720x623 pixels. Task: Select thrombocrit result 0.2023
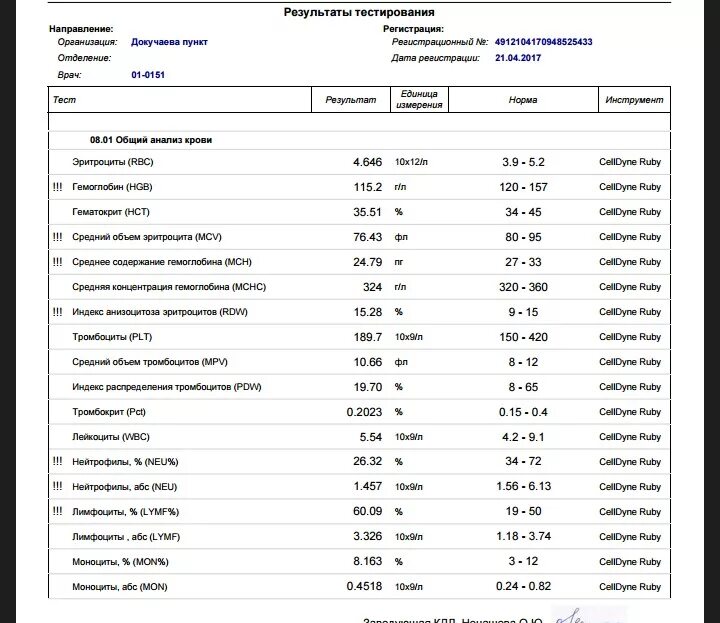[364, 412]
